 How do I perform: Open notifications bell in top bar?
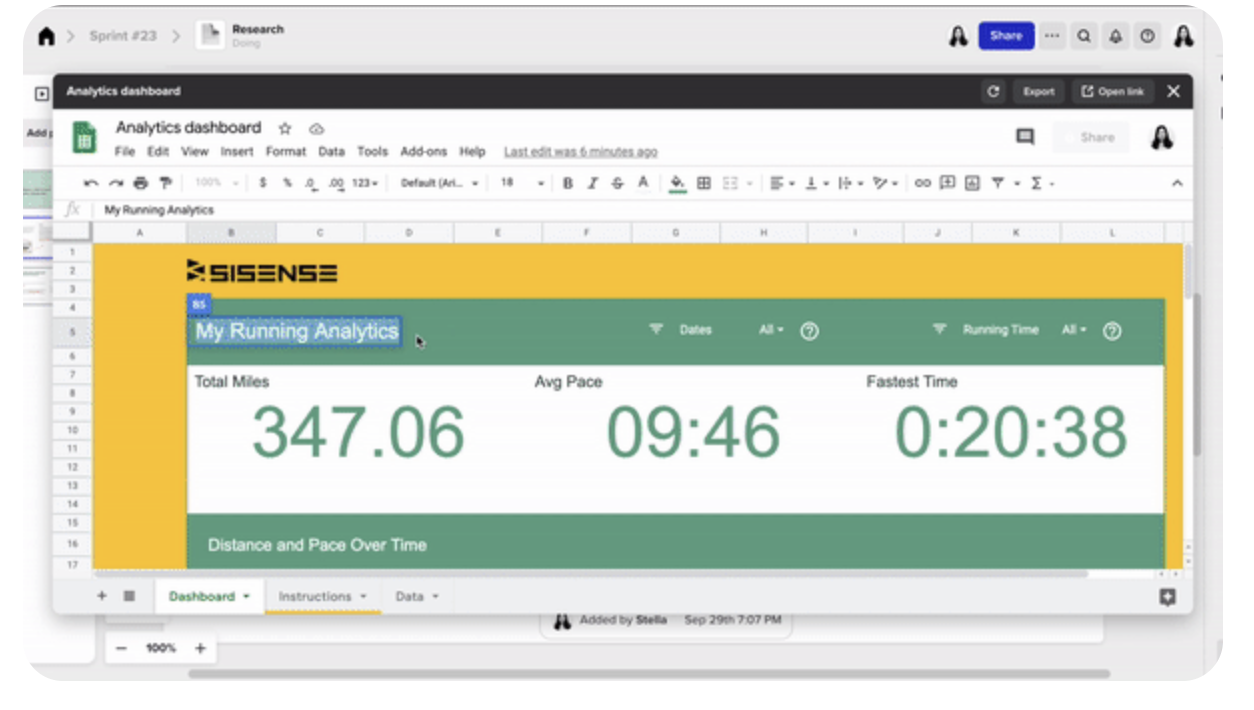[x=1116, y=36]
